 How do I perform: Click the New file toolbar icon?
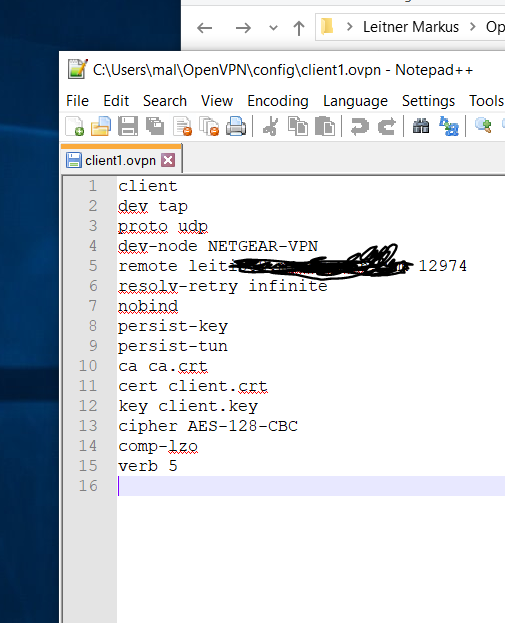click(x=74, y=126)
